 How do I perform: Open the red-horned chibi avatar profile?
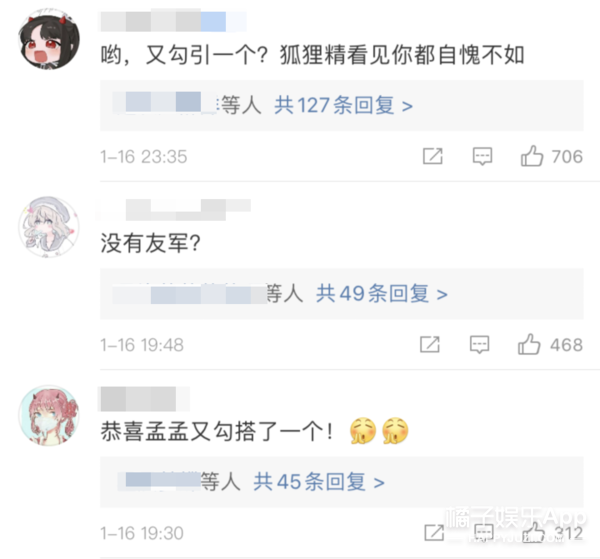(49, 39)
